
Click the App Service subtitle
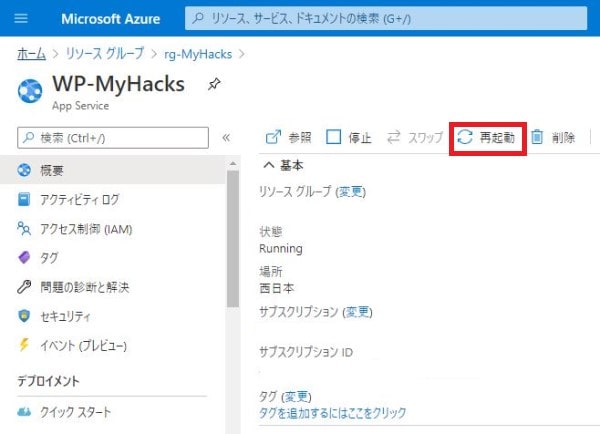tap(80, 106)
